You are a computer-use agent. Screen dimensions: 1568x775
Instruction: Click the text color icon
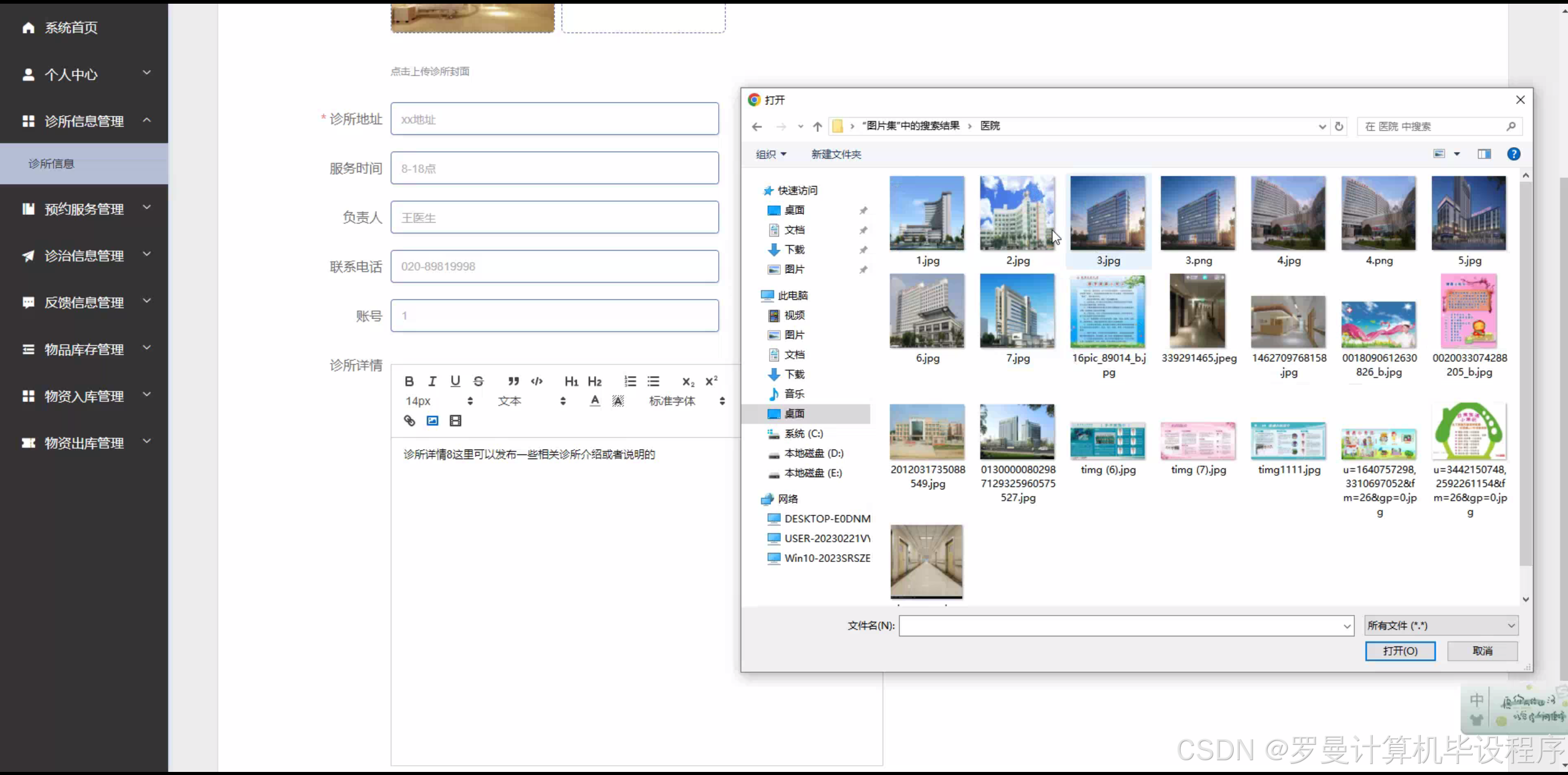coord(594,401)
